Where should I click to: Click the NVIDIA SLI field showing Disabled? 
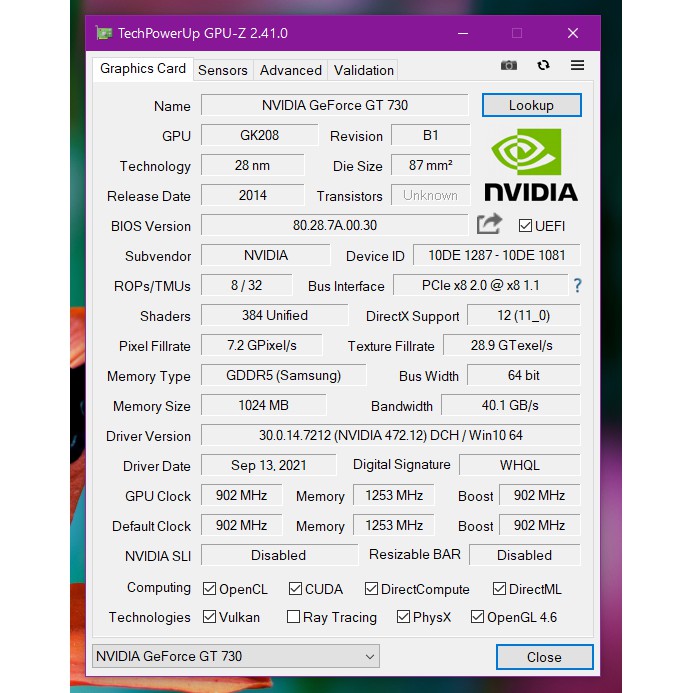279,555
